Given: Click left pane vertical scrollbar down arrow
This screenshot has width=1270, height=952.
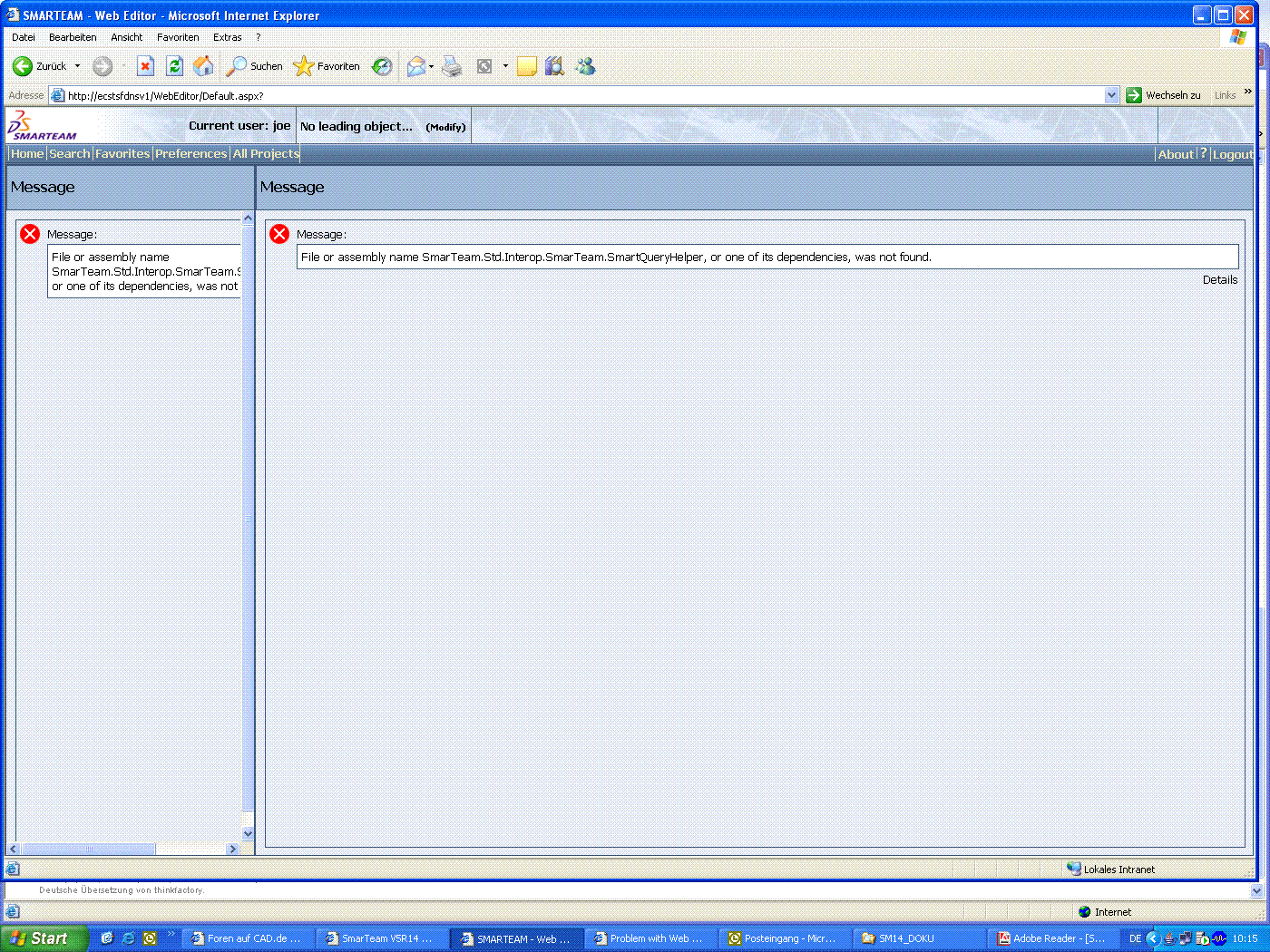Looking at the screenshot, I should point(248,833).
